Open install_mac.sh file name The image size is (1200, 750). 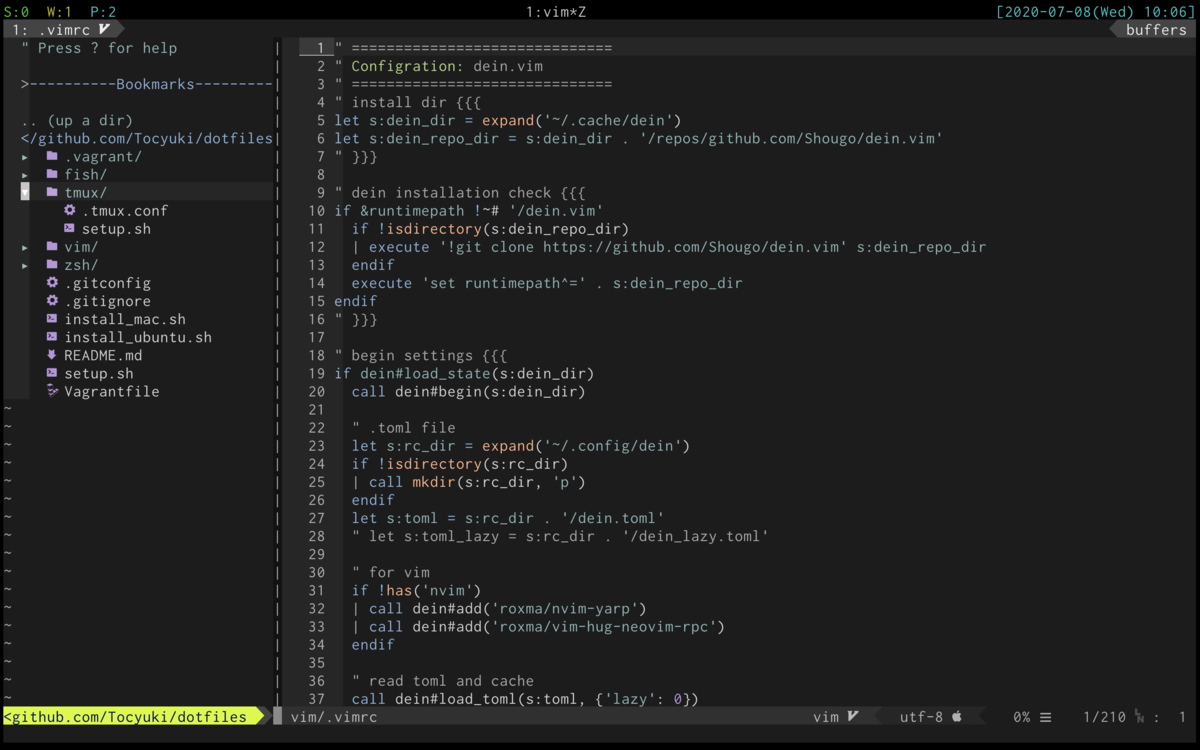125,319
